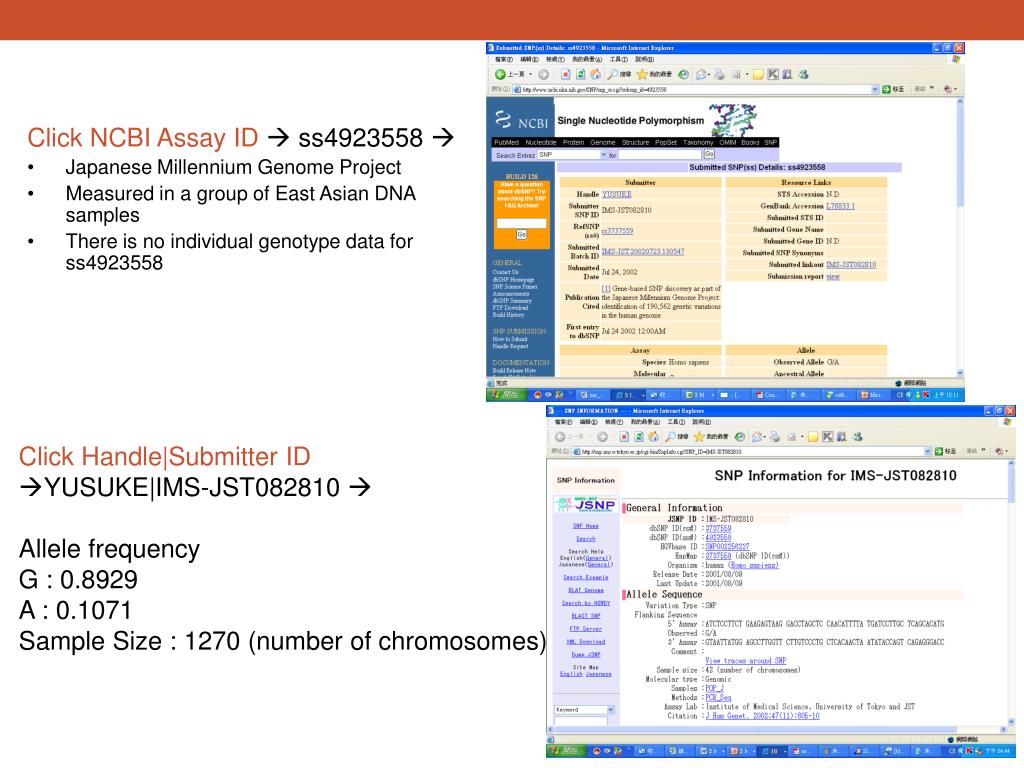This screenshot has height=768, width=1024.
Task: Click Print icon in NCBI browser toolbar
Action: pyautogui.click(x=719, y=74)
